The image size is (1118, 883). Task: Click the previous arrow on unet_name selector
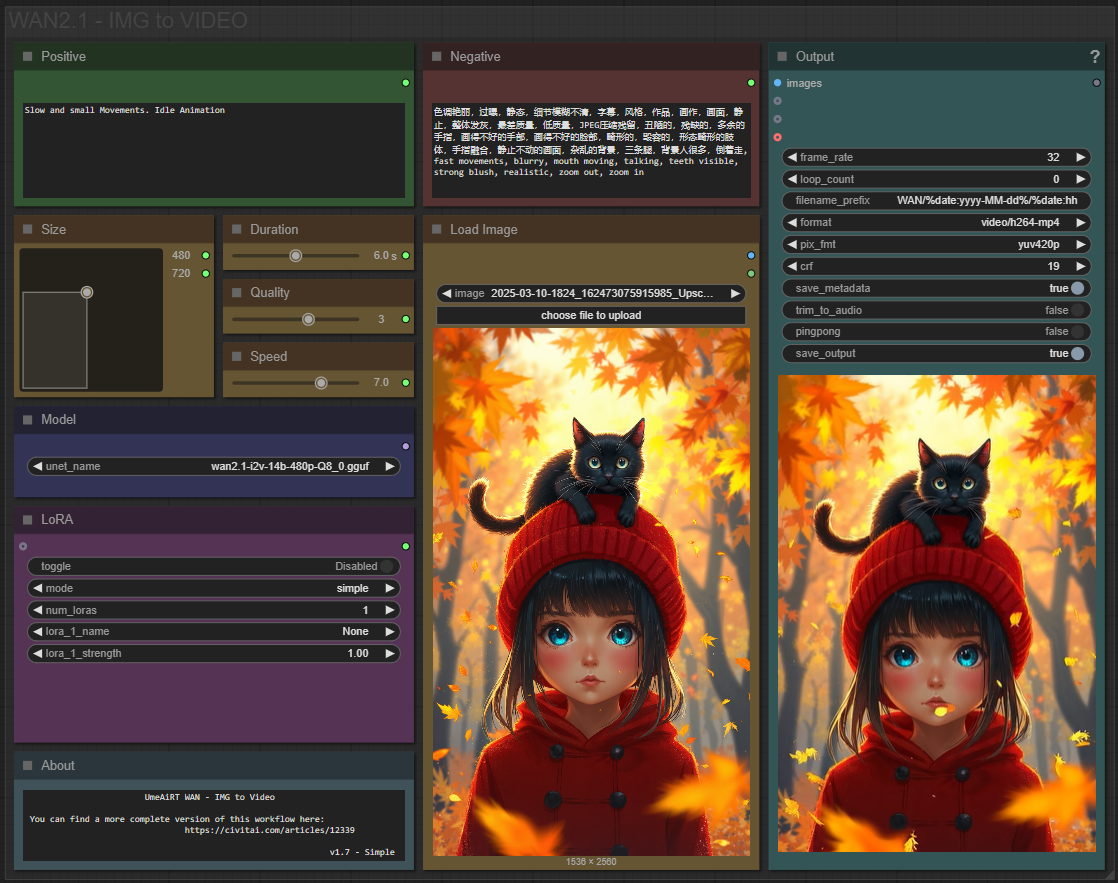coord(37,466)
